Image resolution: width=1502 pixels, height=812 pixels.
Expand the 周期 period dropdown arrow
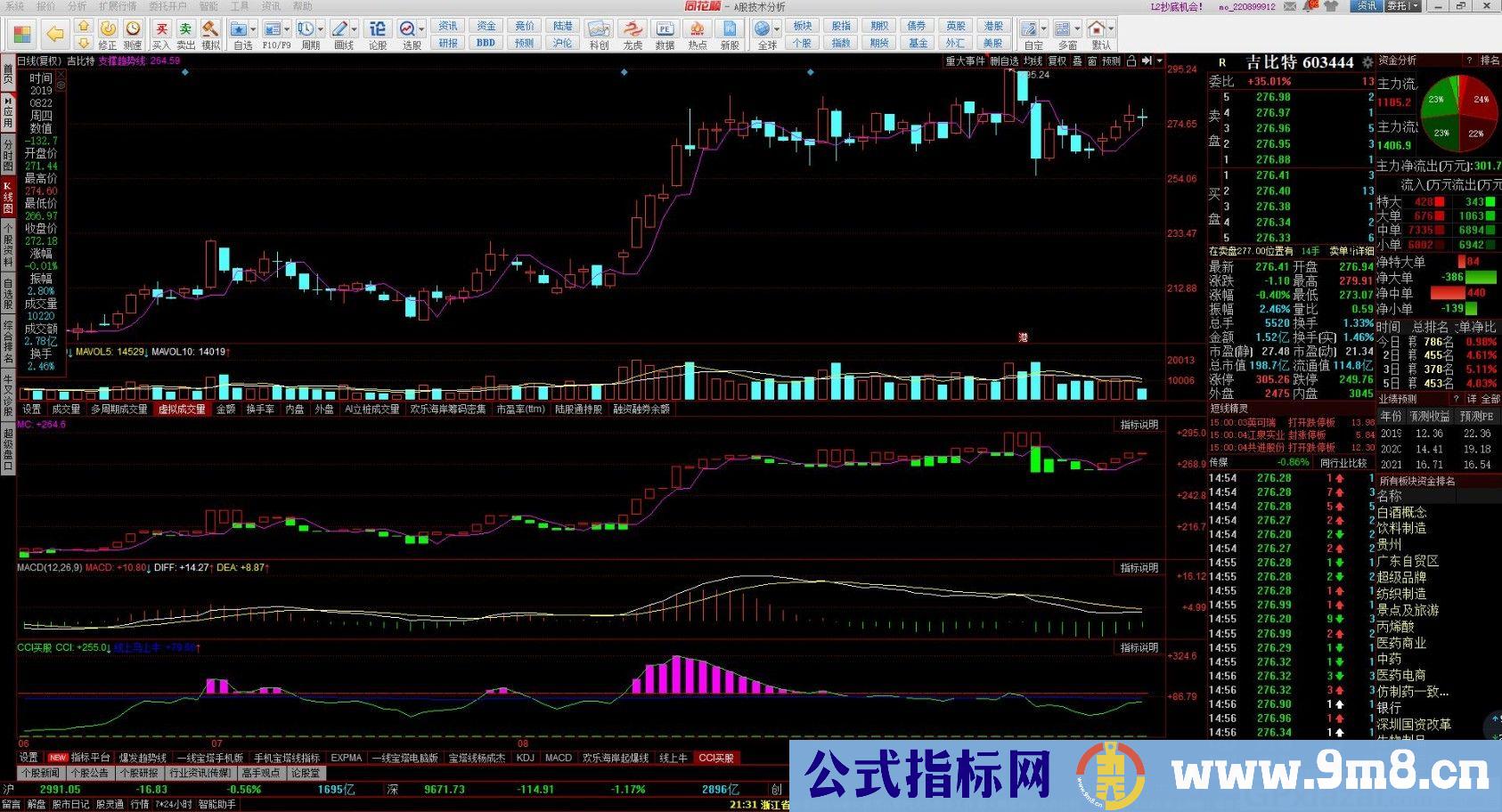pos(322,29)
